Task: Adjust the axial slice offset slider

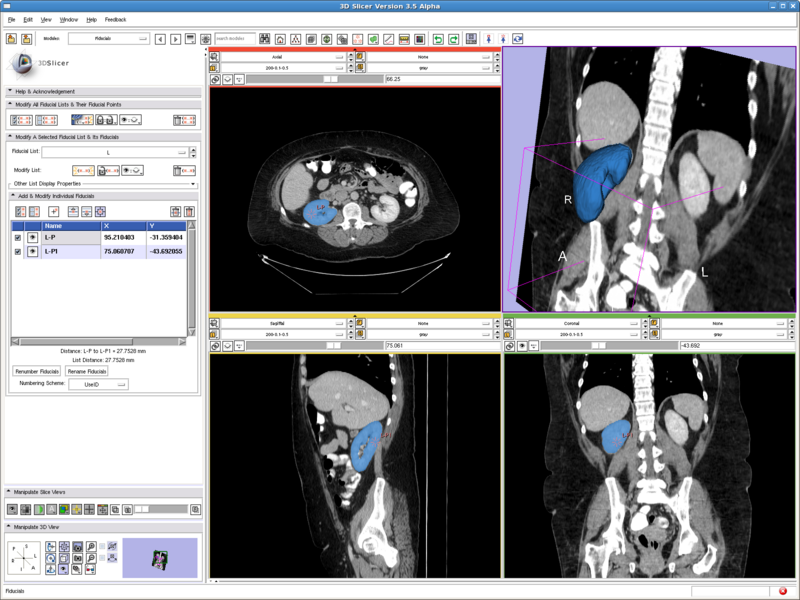Action: coord(329,78)
